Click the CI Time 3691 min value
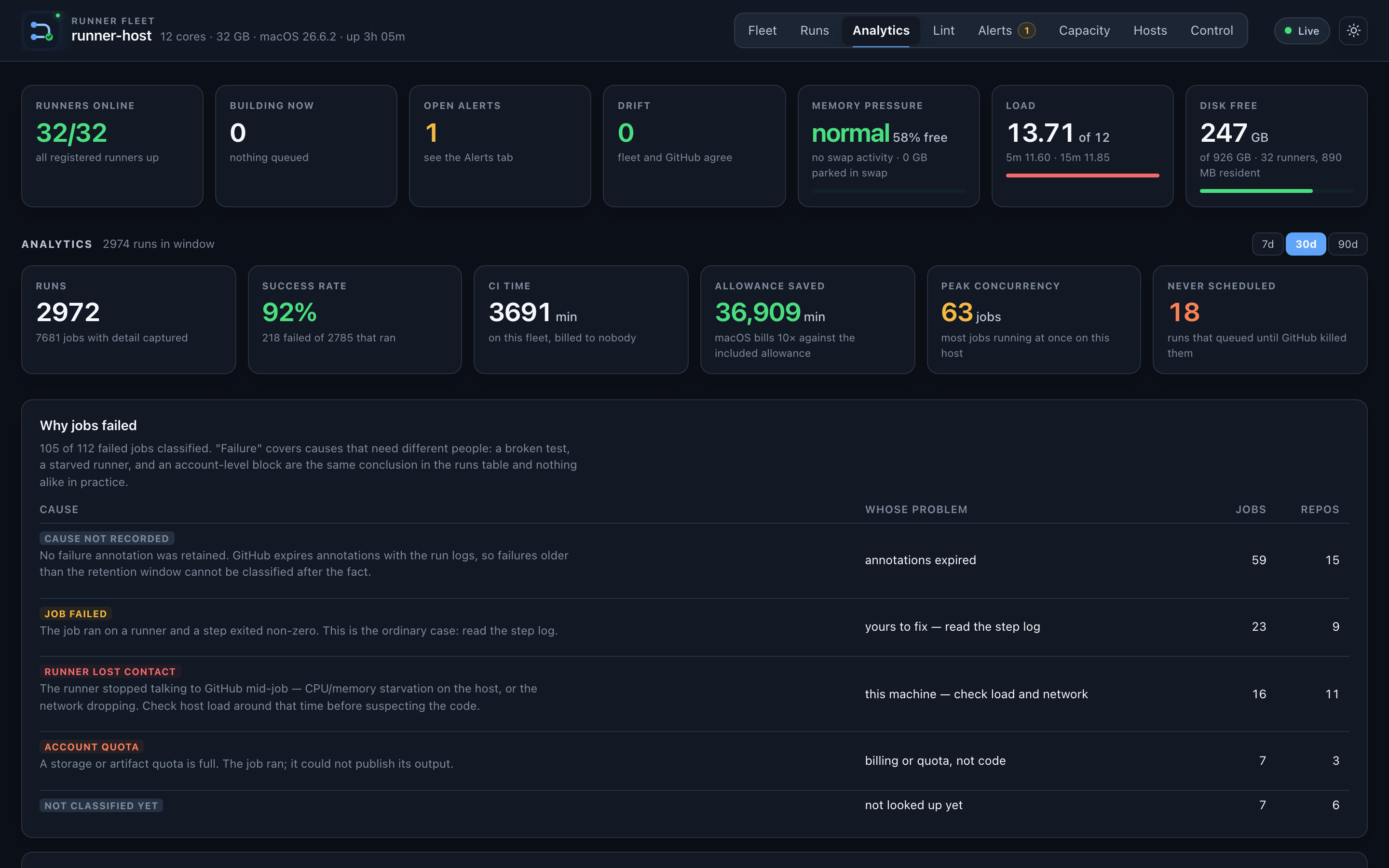The width and height of the screenshot is (1389, 868). click(x=532, y=312)
